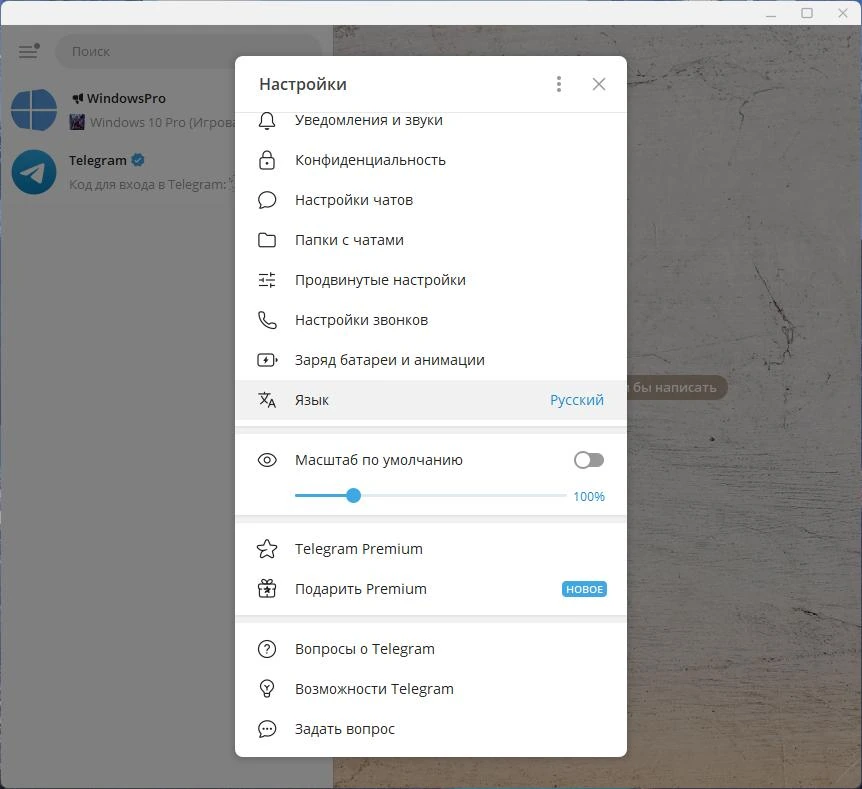Open the hamburger main menu in Telegram
Image resolution: width=862 pixels, height=789 pixels.
click(x=29, y=51)
